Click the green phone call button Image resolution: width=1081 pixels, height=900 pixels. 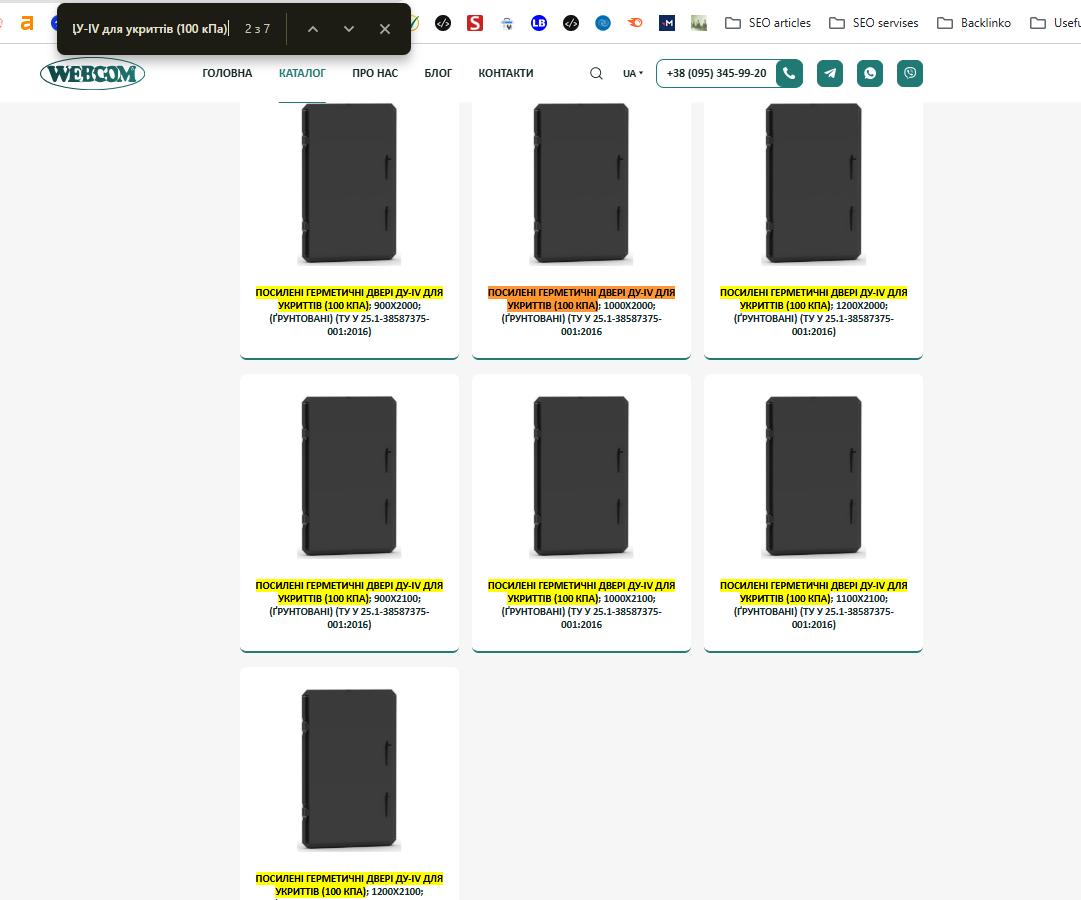(789, 73)
